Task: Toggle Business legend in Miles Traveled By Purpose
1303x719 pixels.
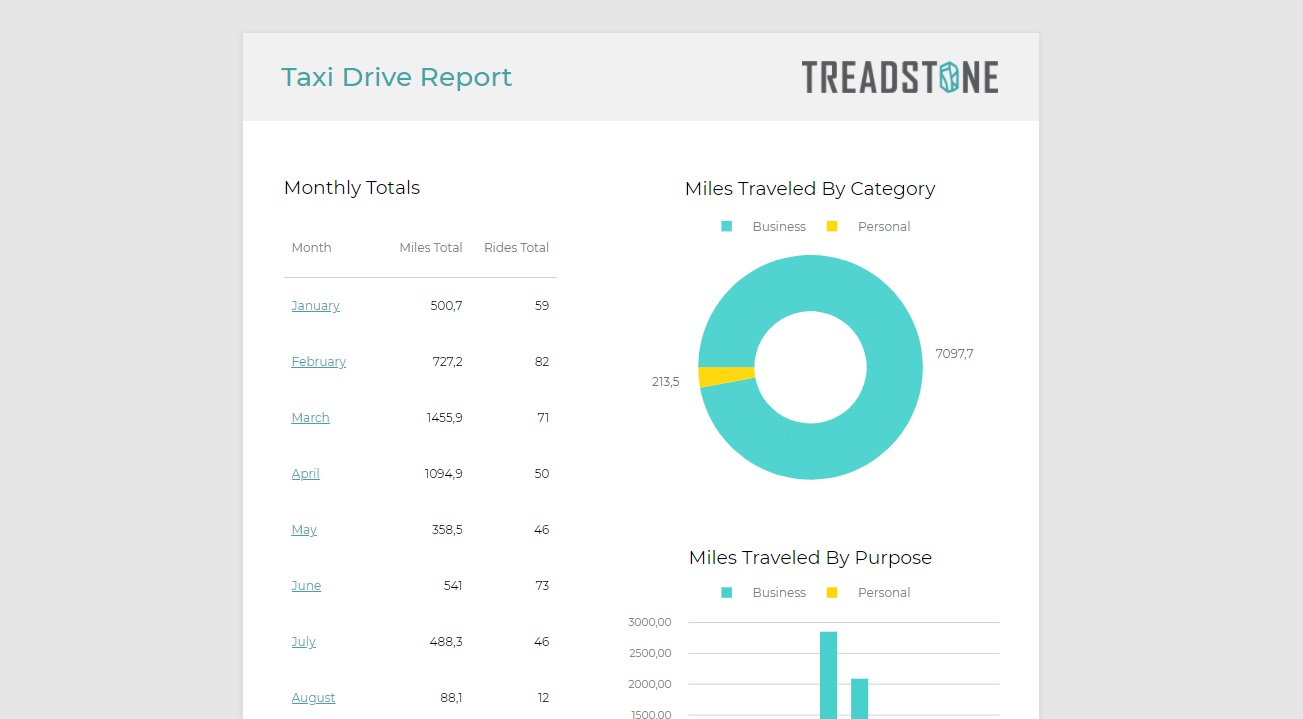Action: click(763, 593)
